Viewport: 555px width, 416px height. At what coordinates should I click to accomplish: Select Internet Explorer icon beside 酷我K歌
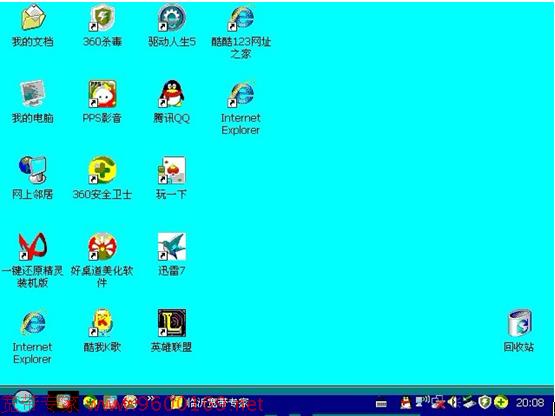33,323
